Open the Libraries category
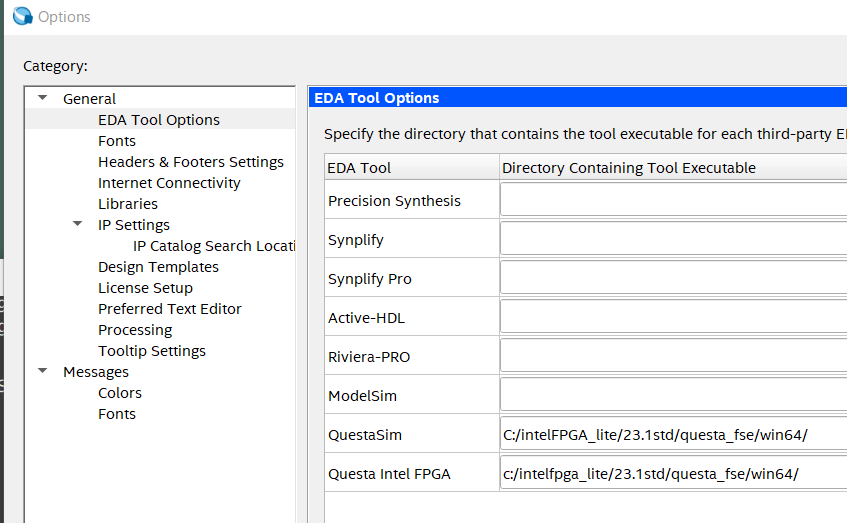 tap(128, 204)
